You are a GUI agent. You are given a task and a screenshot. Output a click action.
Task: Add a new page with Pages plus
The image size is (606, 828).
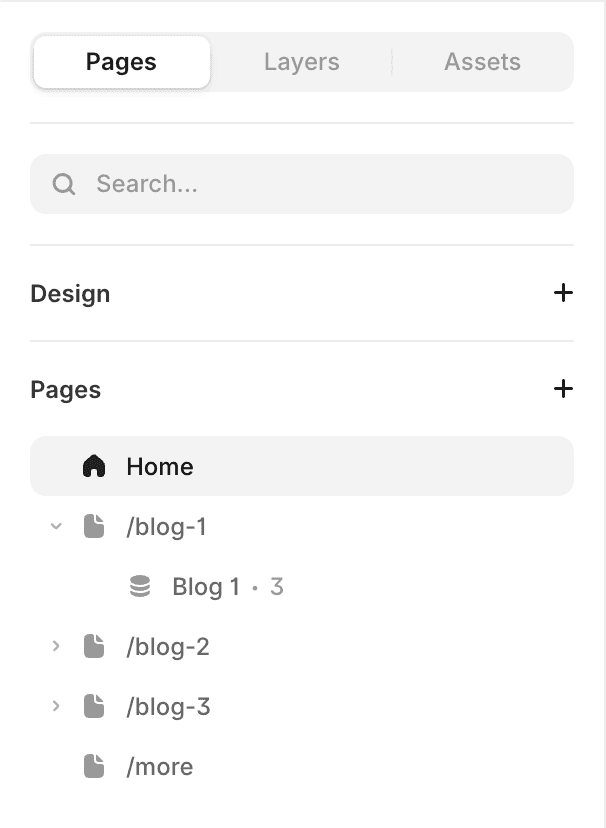tap(563, 389)
